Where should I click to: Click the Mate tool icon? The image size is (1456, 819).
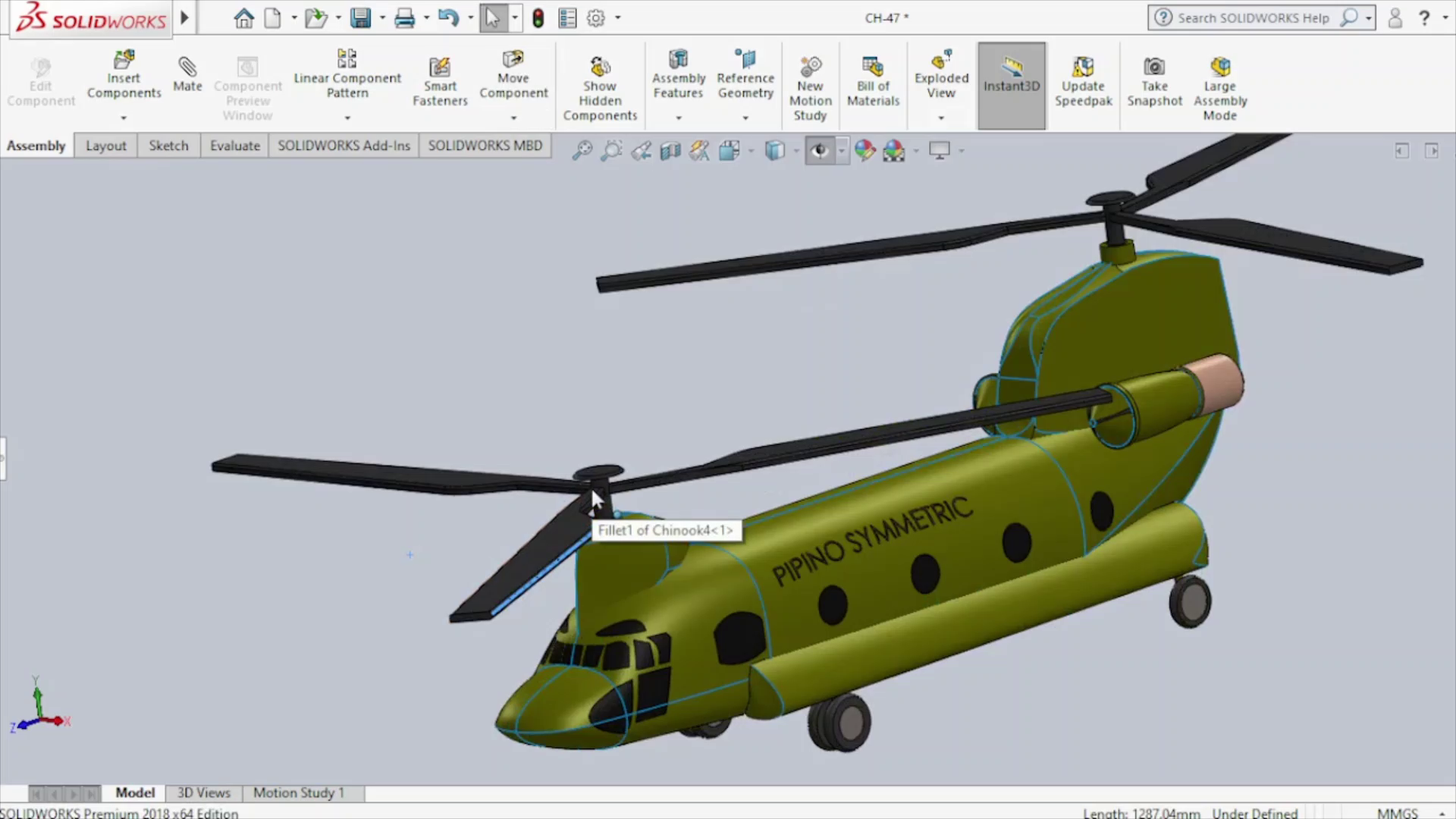click(x=187, y=67)
